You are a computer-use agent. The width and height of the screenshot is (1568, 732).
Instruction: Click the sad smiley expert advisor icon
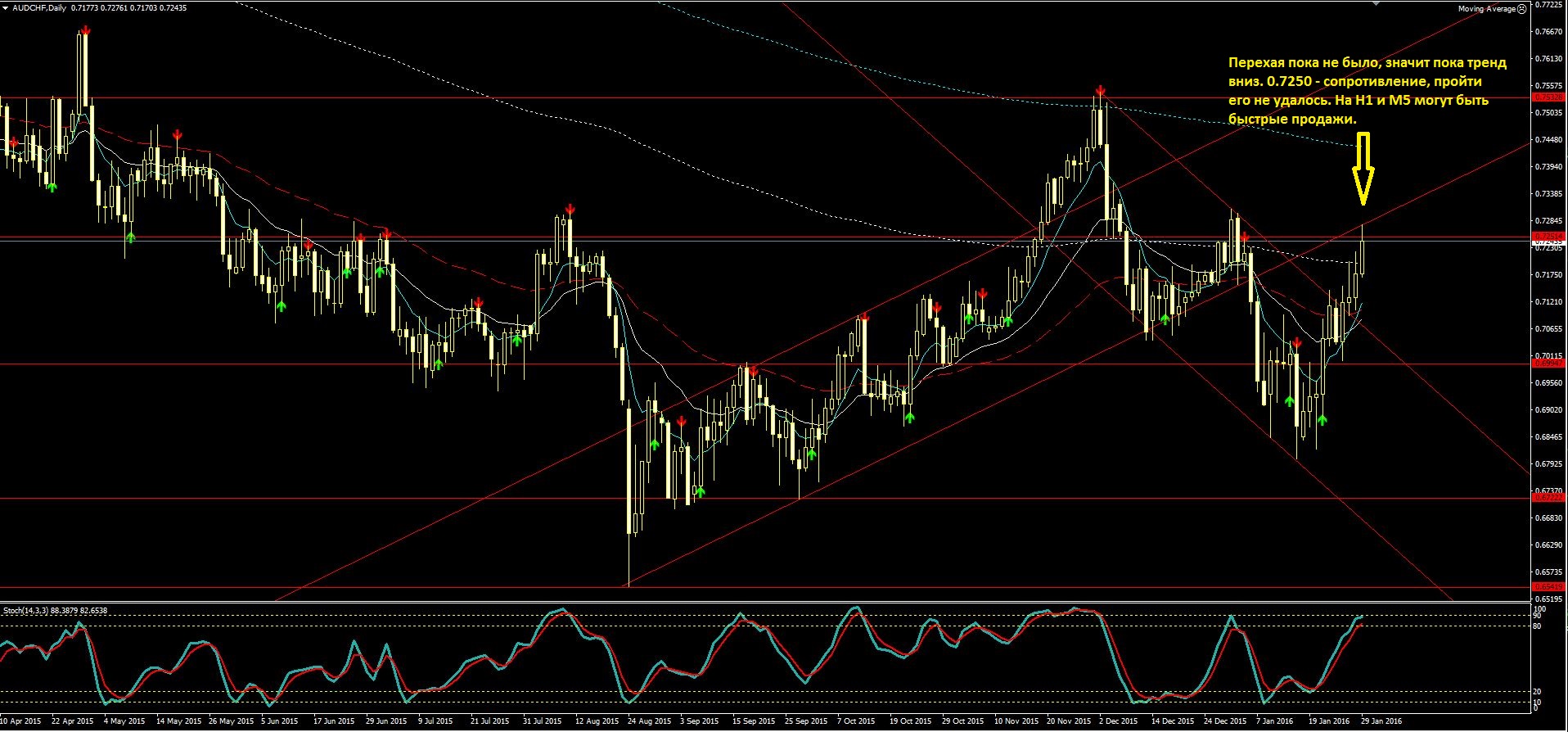tap(1521, 9)
